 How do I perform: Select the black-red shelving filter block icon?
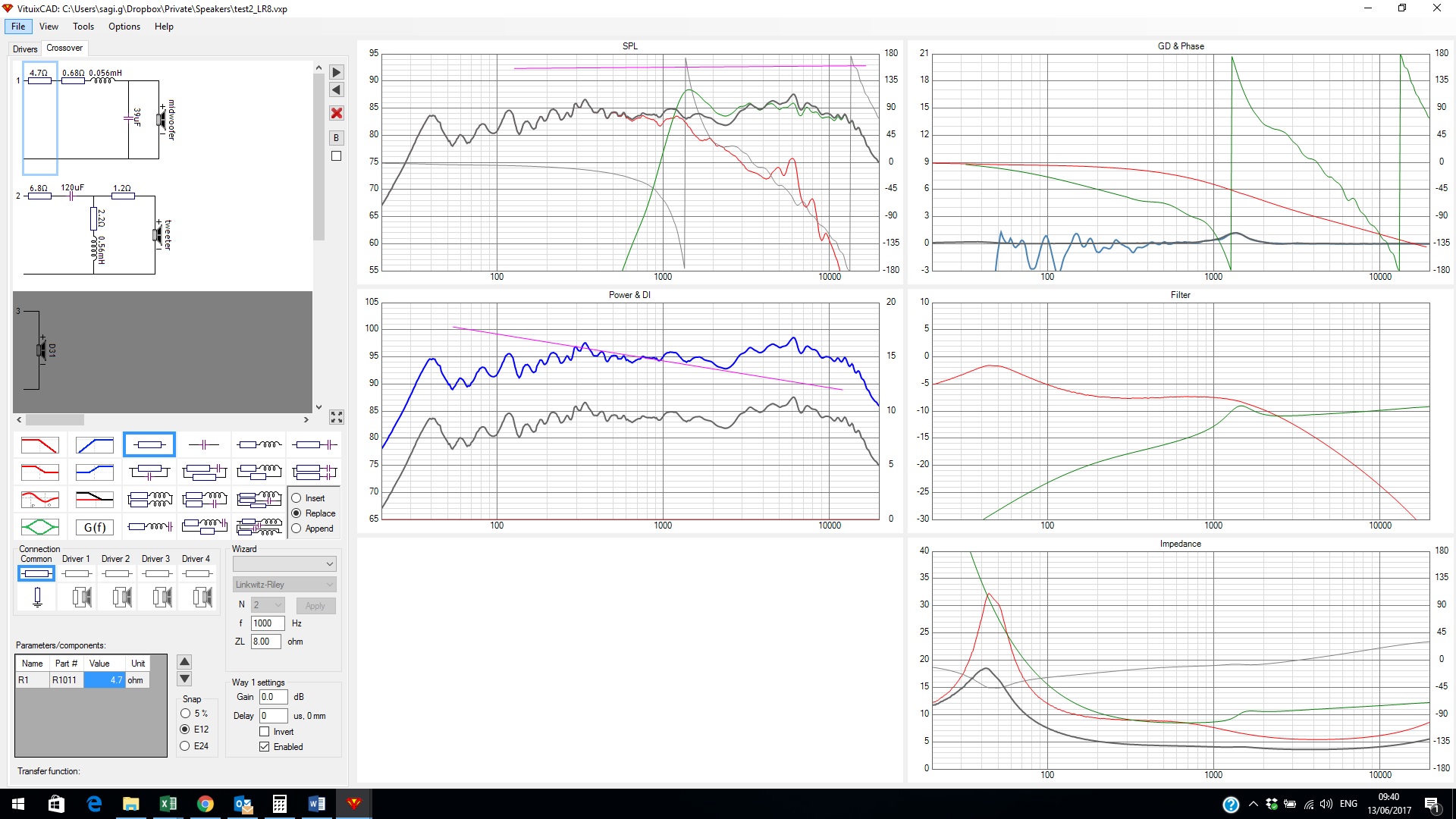[x=94, y=500]
